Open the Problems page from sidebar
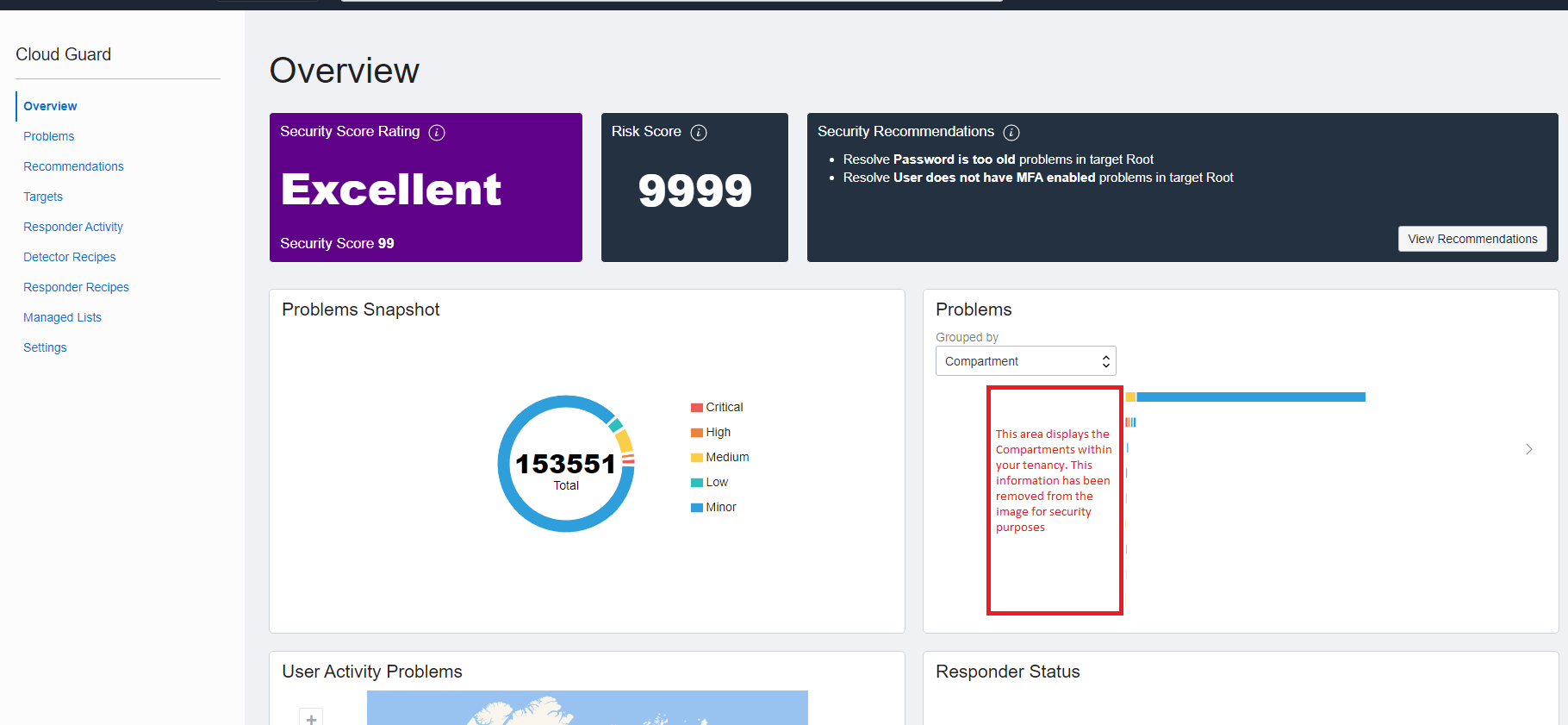This screenshot has height=725, width=1568. click(48, 136)
